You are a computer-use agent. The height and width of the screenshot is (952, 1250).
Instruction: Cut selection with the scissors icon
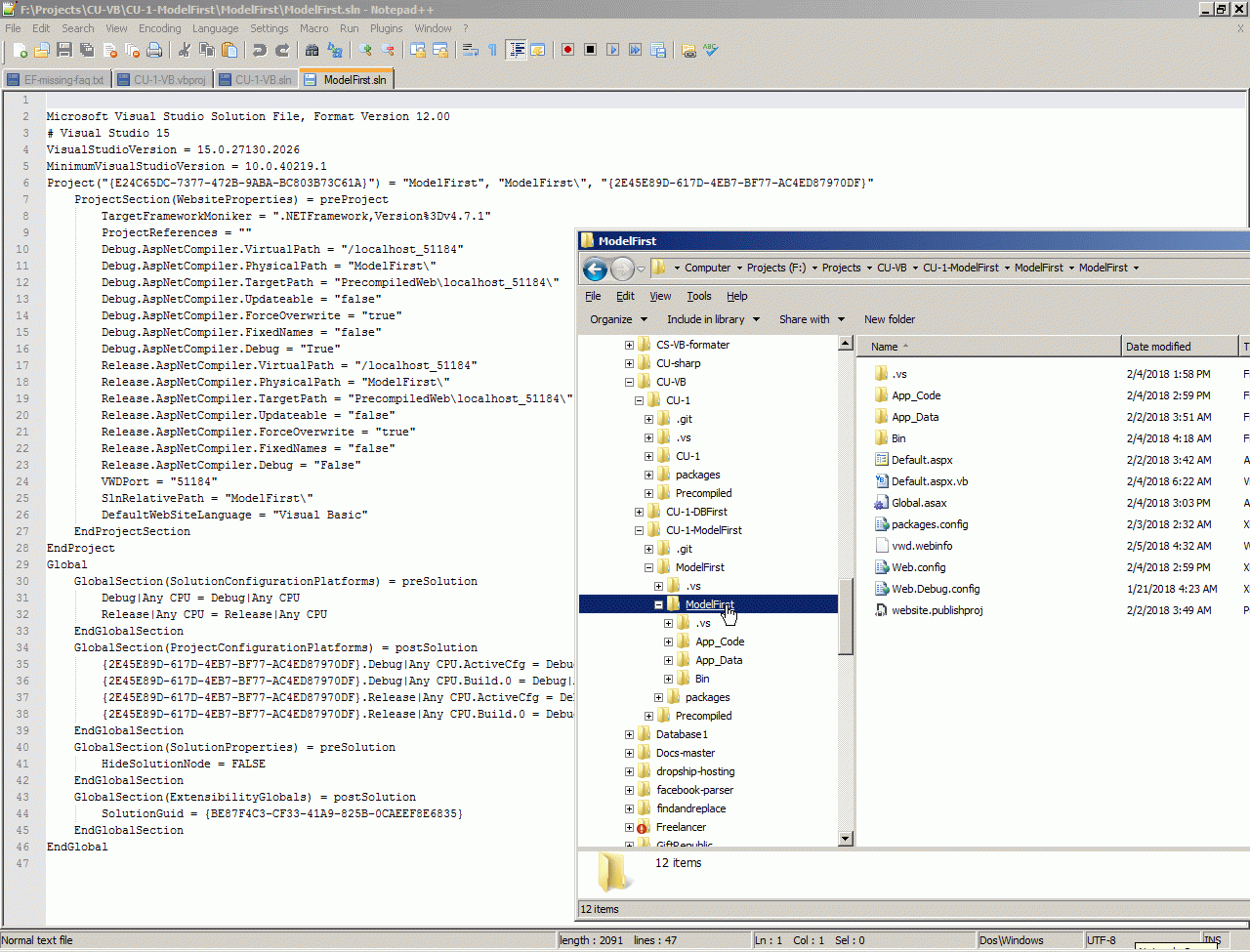(184, 50)
